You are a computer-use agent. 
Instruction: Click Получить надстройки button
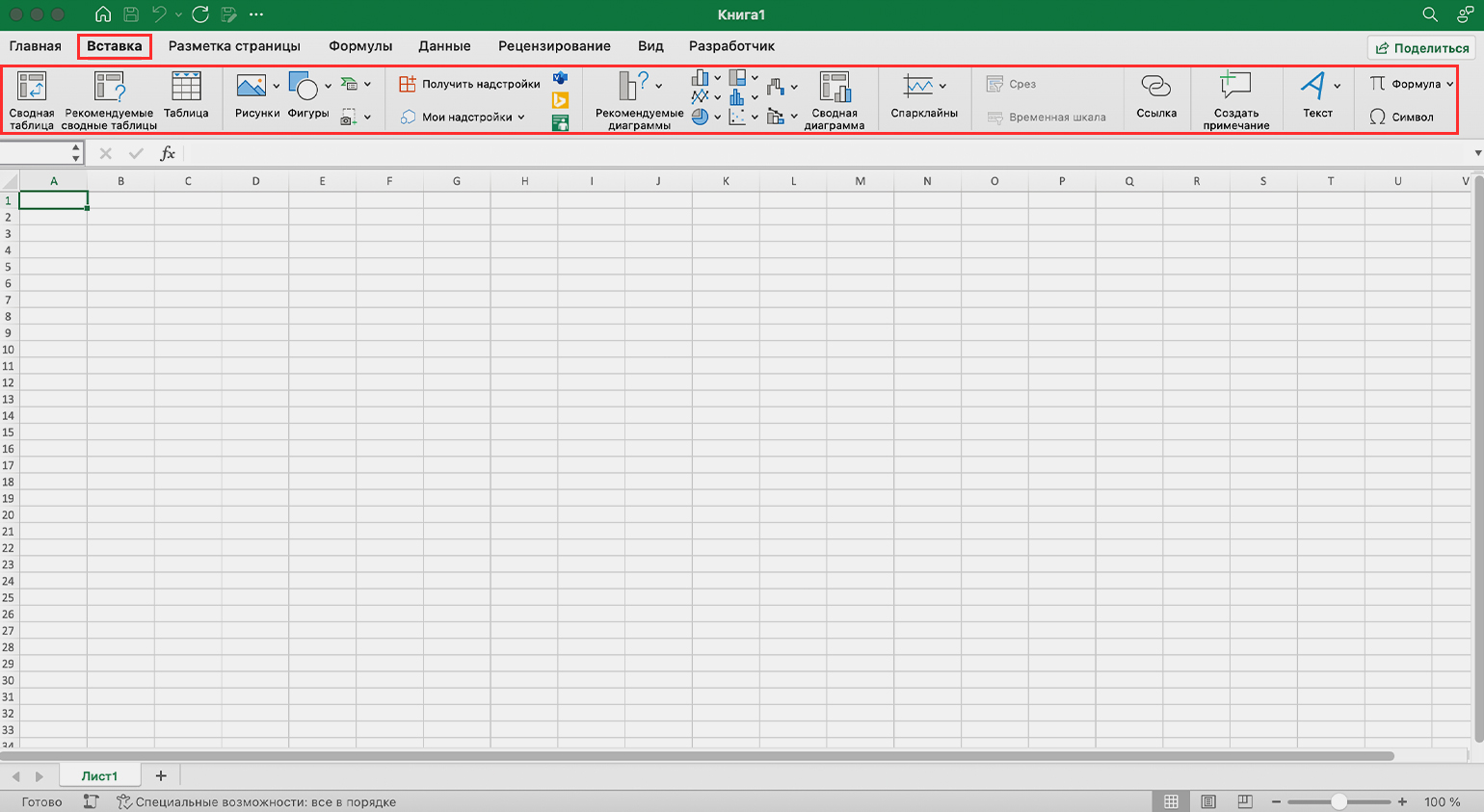[x=470, y=84]
